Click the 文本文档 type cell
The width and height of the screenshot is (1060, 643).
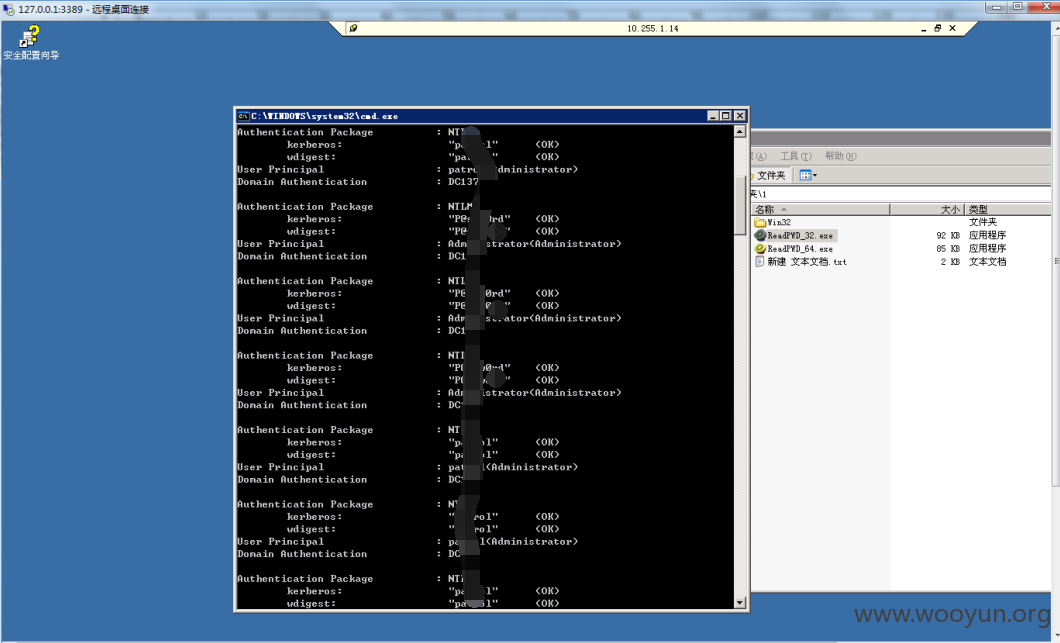(x=988, y=262)
